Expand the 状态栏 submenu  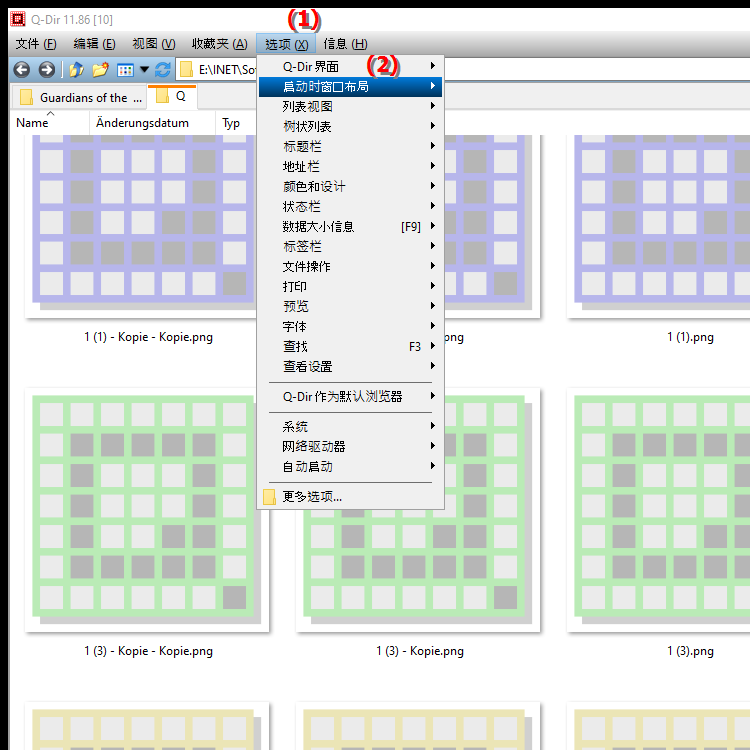350,207
